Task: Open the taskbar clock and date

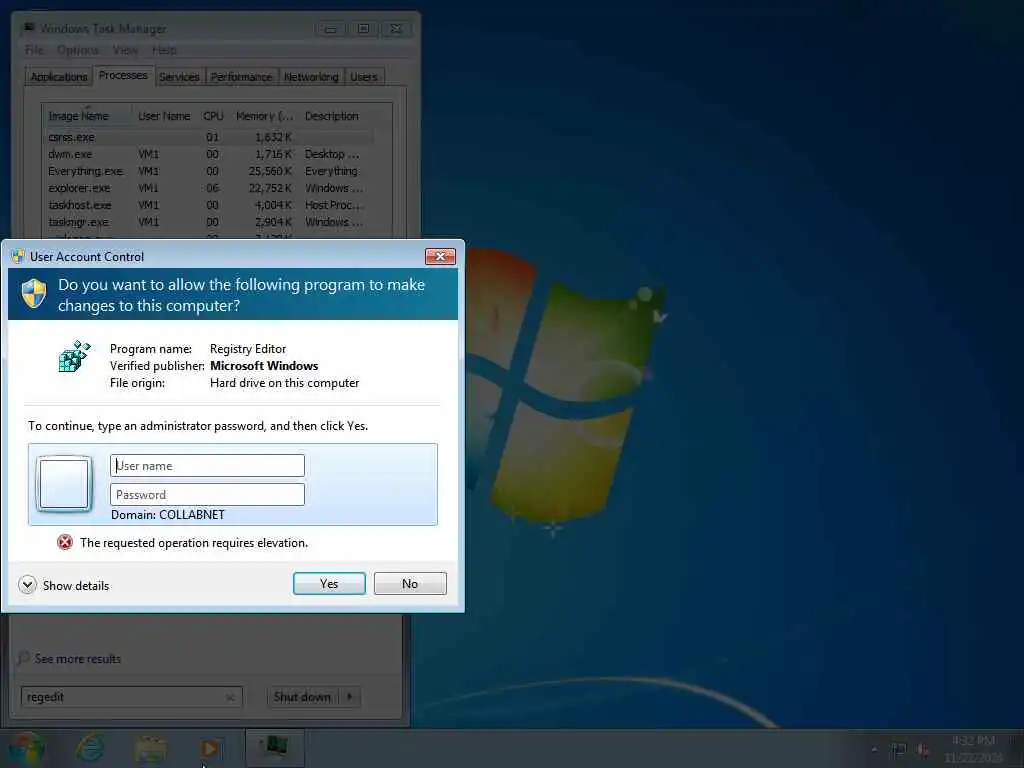Action: (973, 748)
